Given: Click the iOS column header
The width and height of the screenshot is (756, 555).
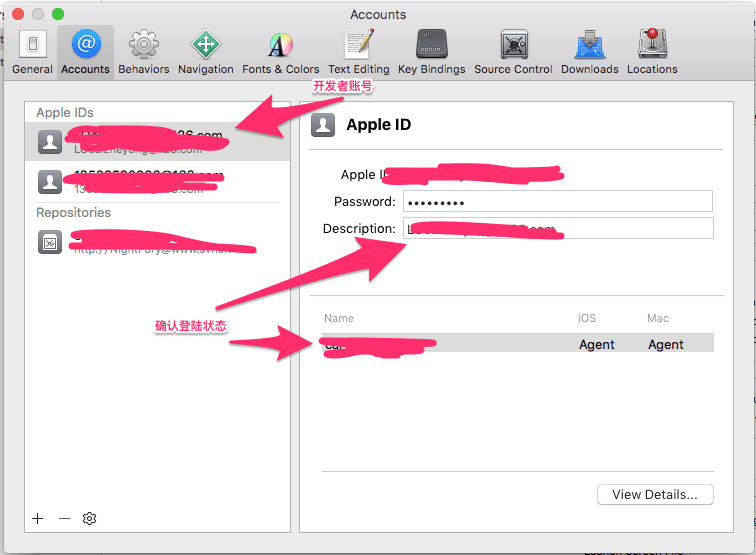Looking at the screenshot, I should click(587, 318).
